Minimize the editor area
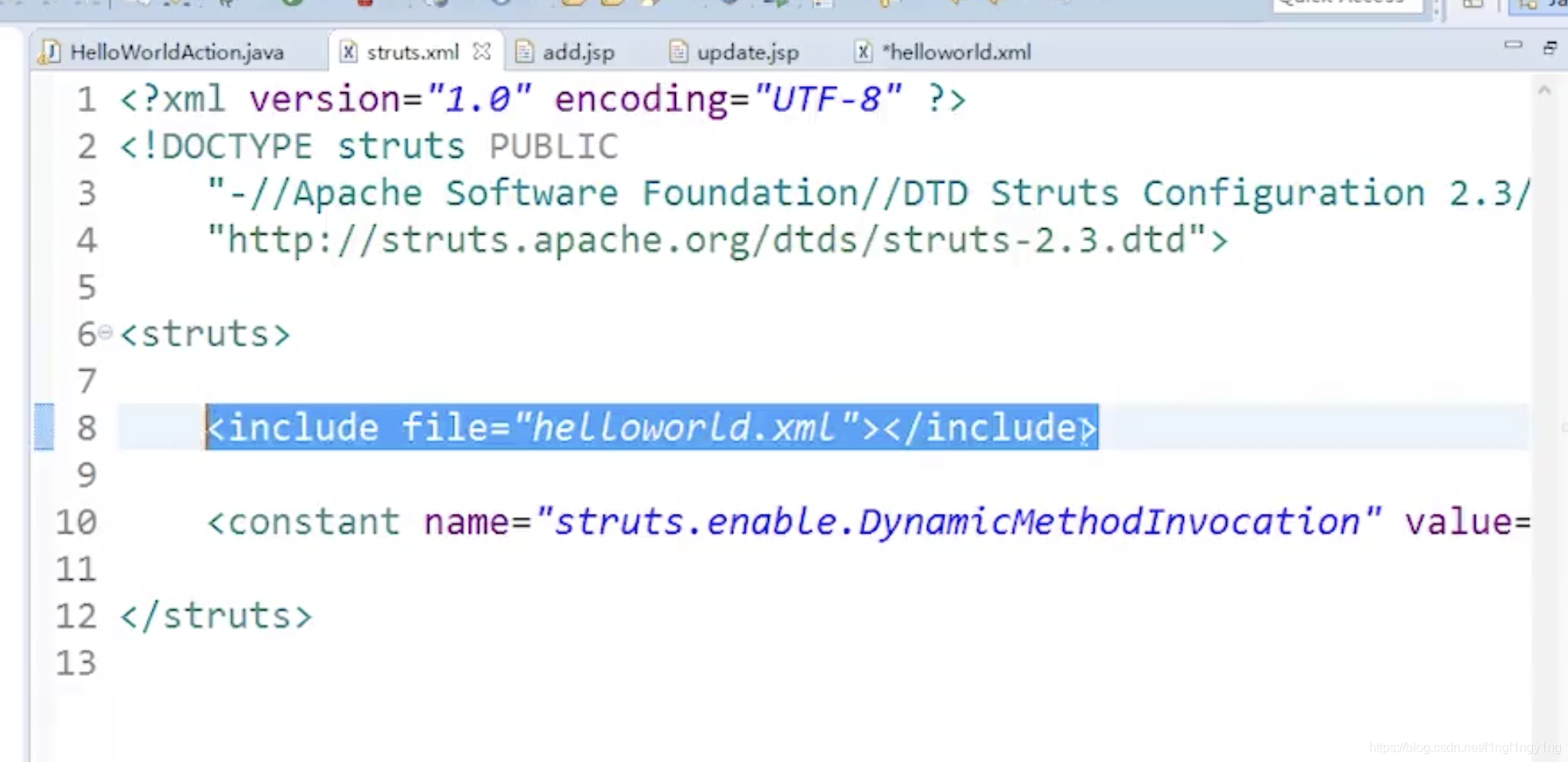Viewport: 1568px width, 762px height. [x=1513, y=46]
